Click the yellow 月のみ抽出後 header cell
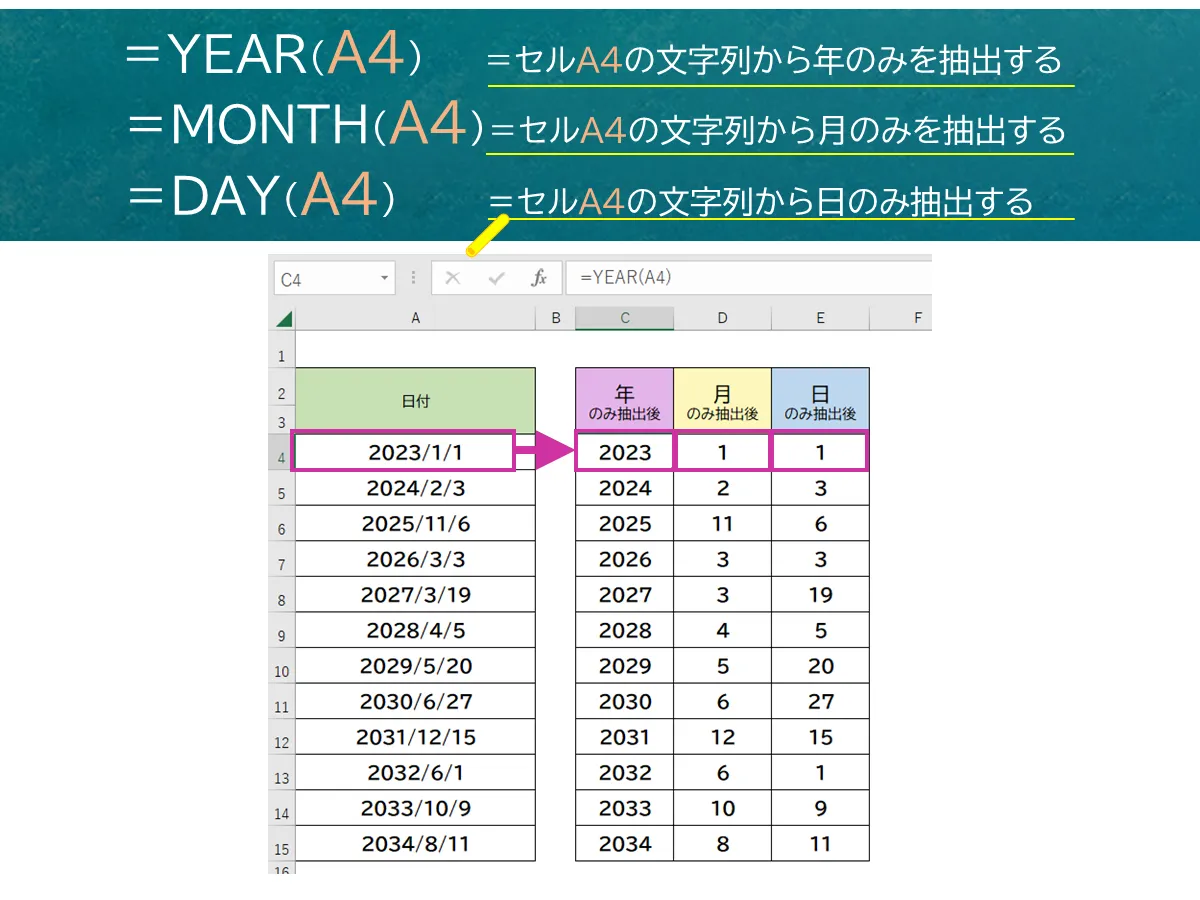 pyautogui.click(x=722, y=398)
